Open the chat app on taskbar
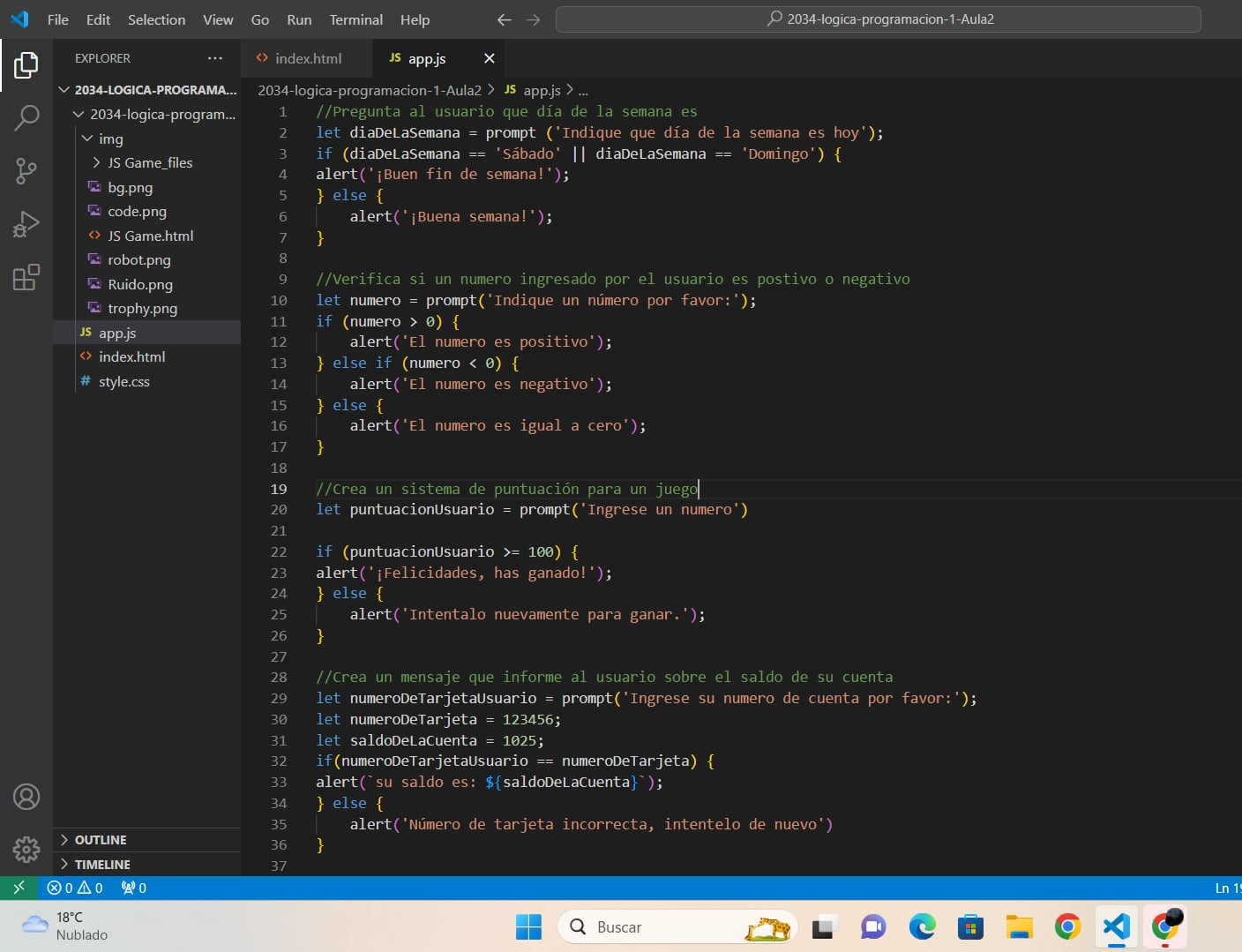The image size is (1242, 952). coord(873,926)
